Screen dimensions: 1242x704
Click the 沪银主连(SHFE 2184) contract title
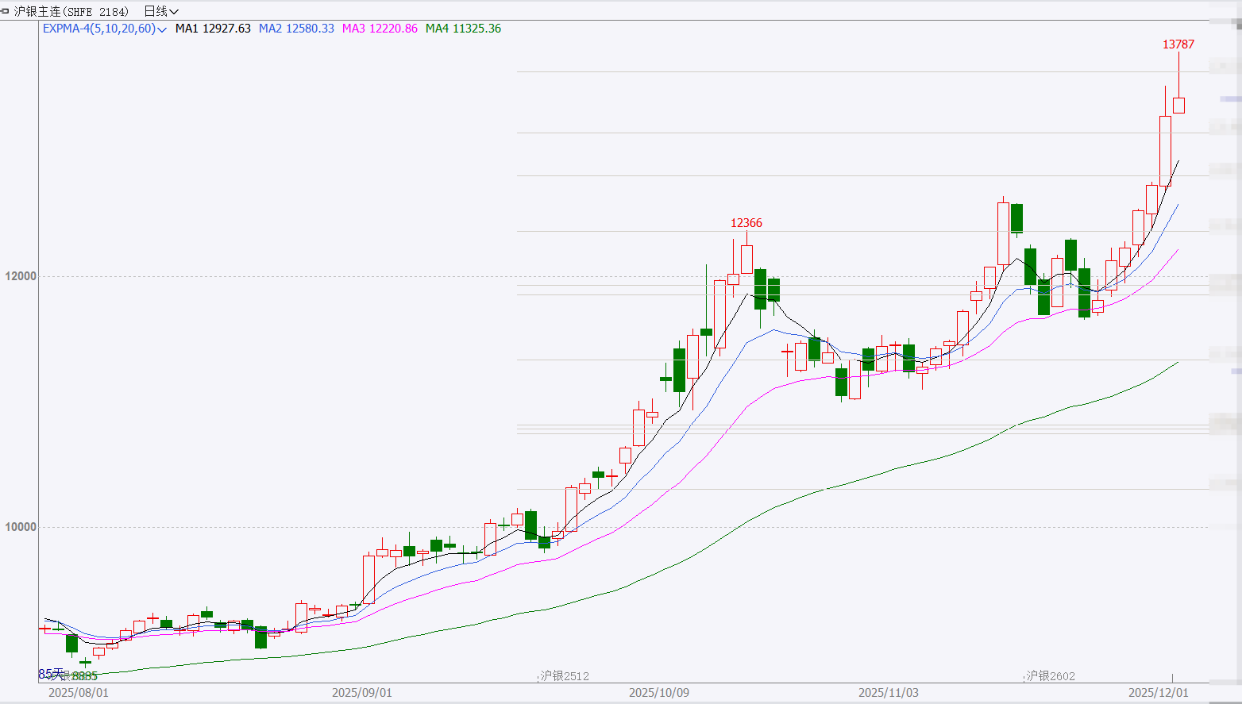coord(70,11)
